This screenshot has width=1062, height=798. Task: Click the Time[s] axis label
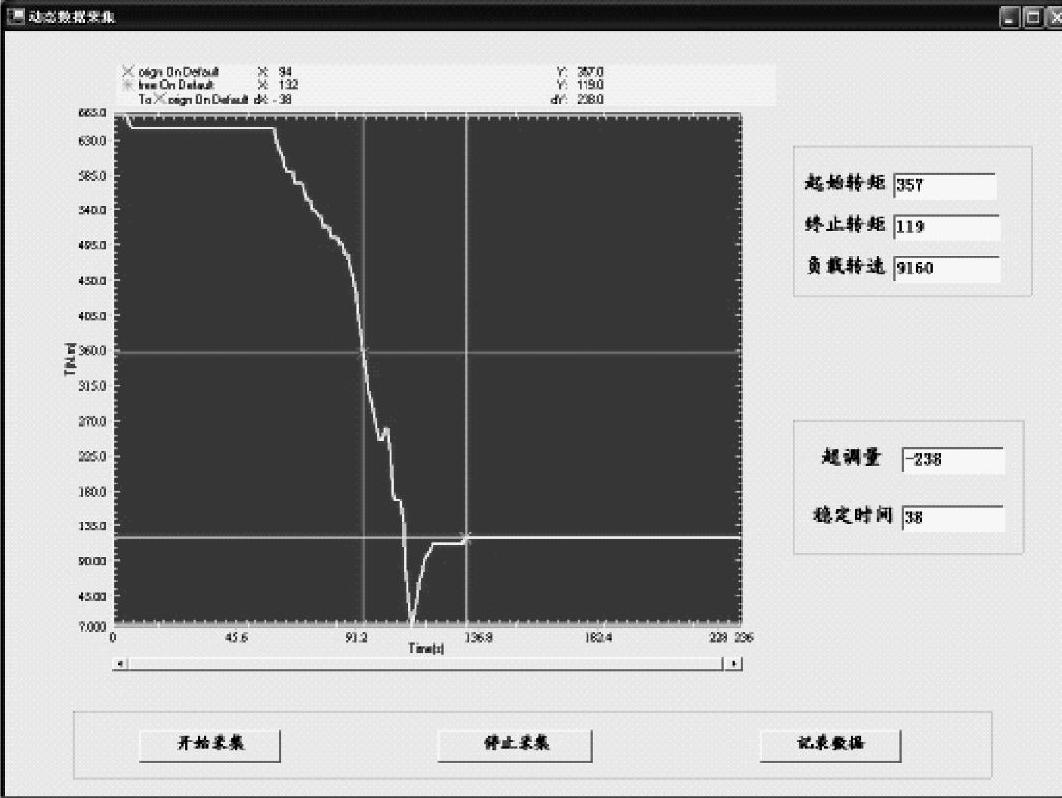coord(426,649)
